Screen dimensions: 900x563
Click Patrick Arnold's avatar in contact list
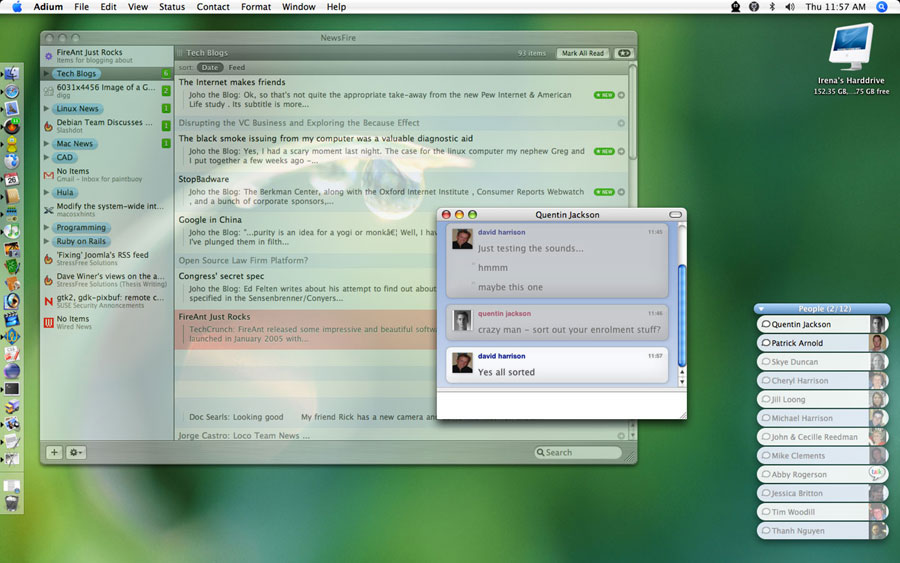pyautogui.click(x=878, y=343)
